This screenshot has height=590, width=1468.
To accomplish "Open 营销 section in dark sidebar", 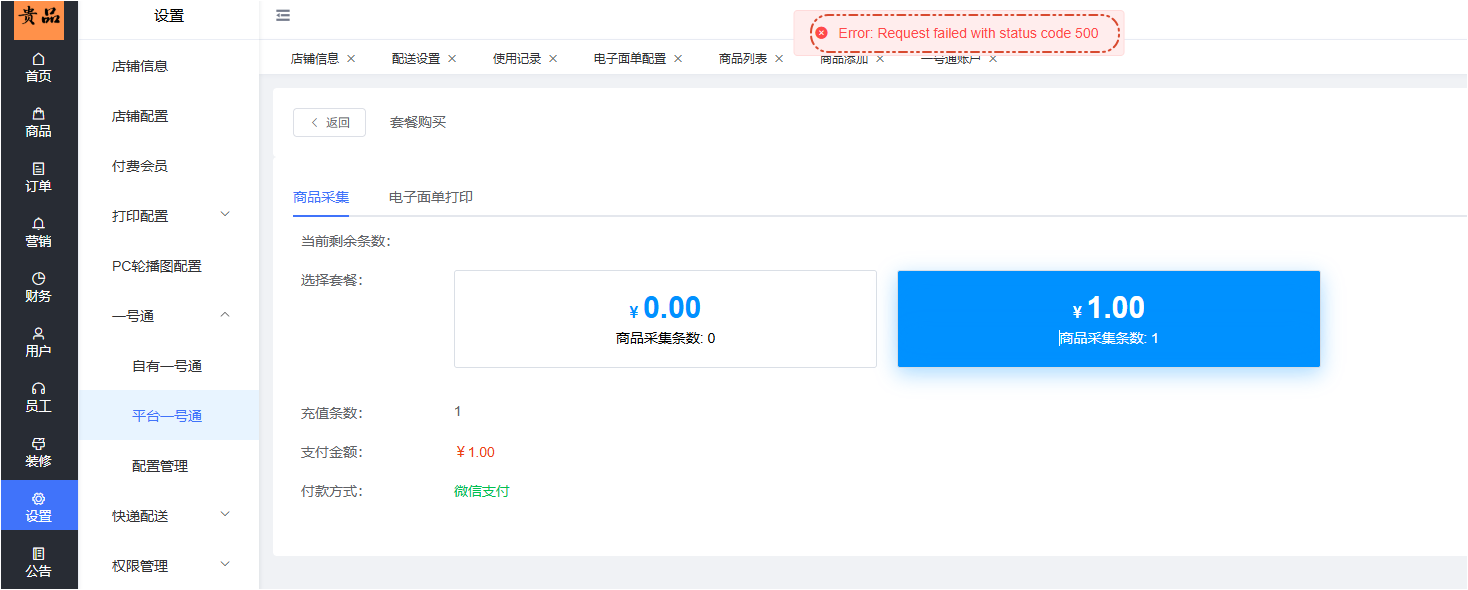I will (39, 232).
